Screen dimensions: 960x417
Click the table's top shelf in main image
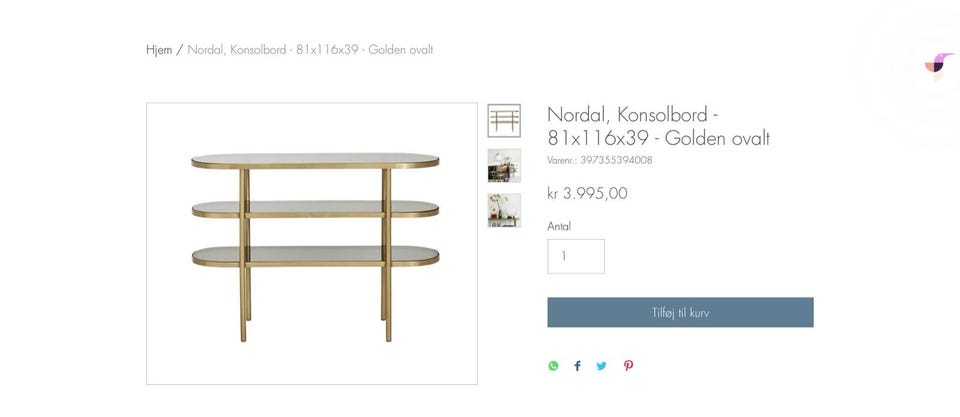tap(315, 160)
